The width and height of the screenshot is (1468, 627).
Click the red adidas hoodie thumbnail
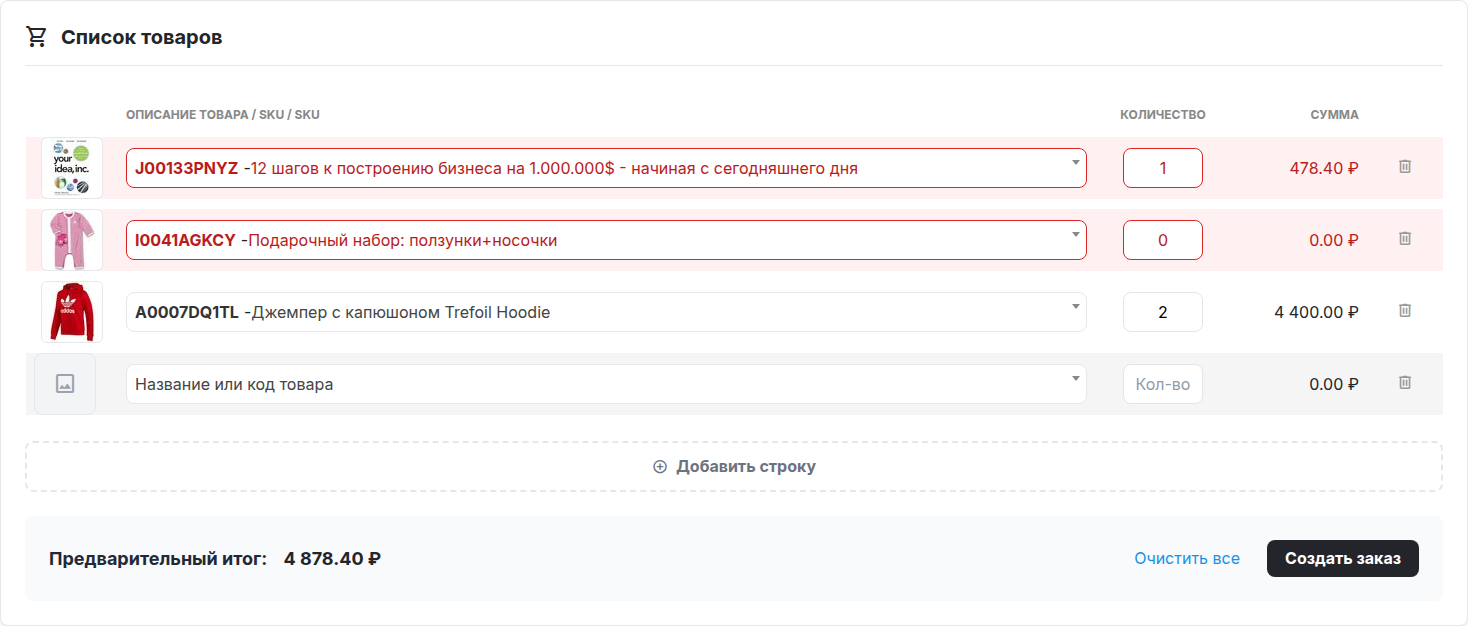[72, 312]
